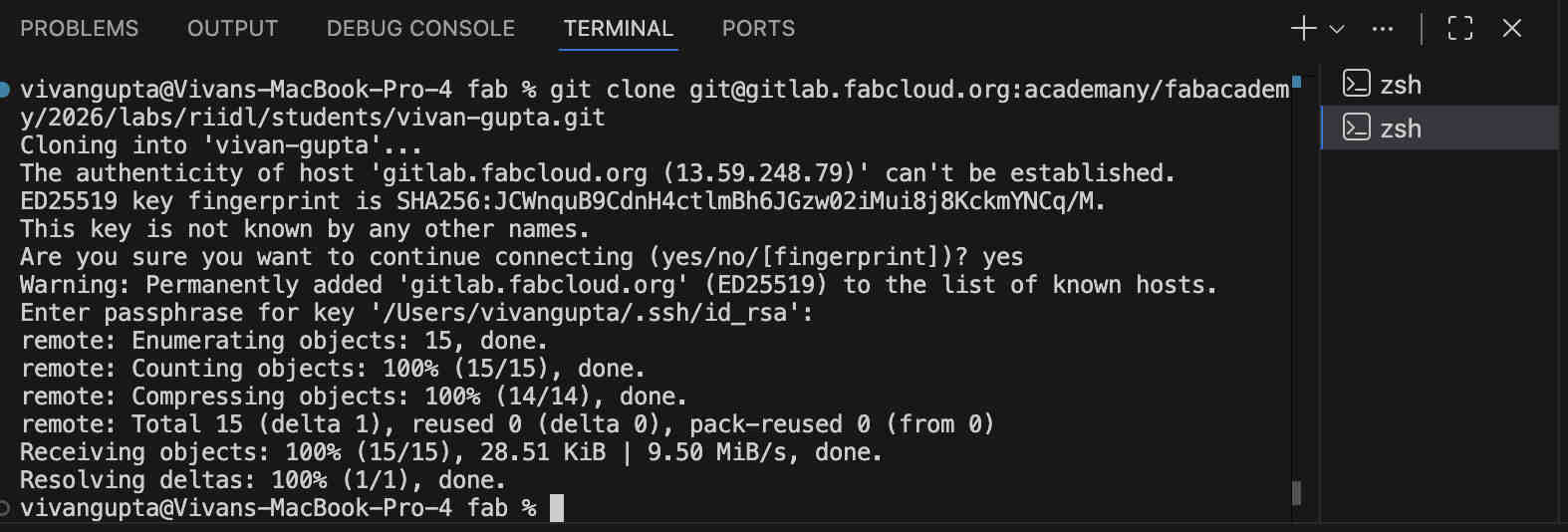Viewport: 1568px width, 532px height.
Task: Select the TERMINAL tab
Action: point(619,29)
